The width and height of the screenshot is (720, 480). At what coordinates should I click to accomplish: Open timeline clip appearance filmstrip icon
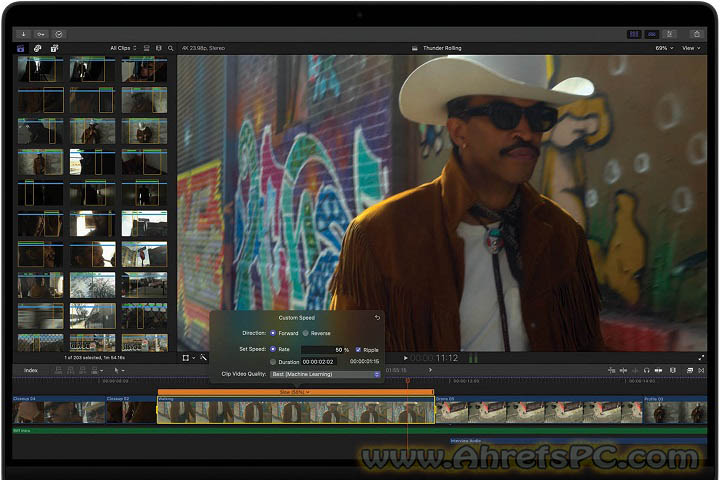(x=673, y=370)
